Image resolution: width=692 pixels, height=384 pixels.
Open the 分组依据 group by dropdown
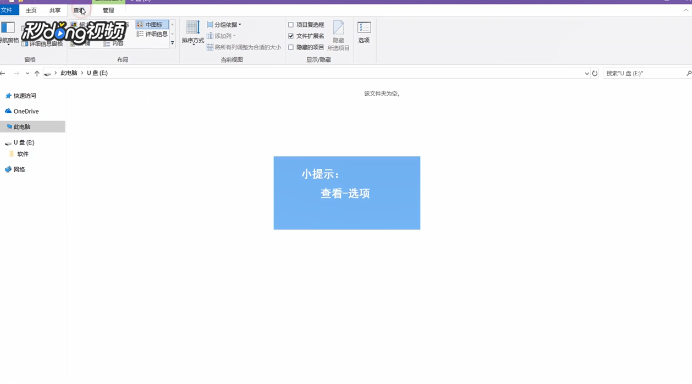224,25
